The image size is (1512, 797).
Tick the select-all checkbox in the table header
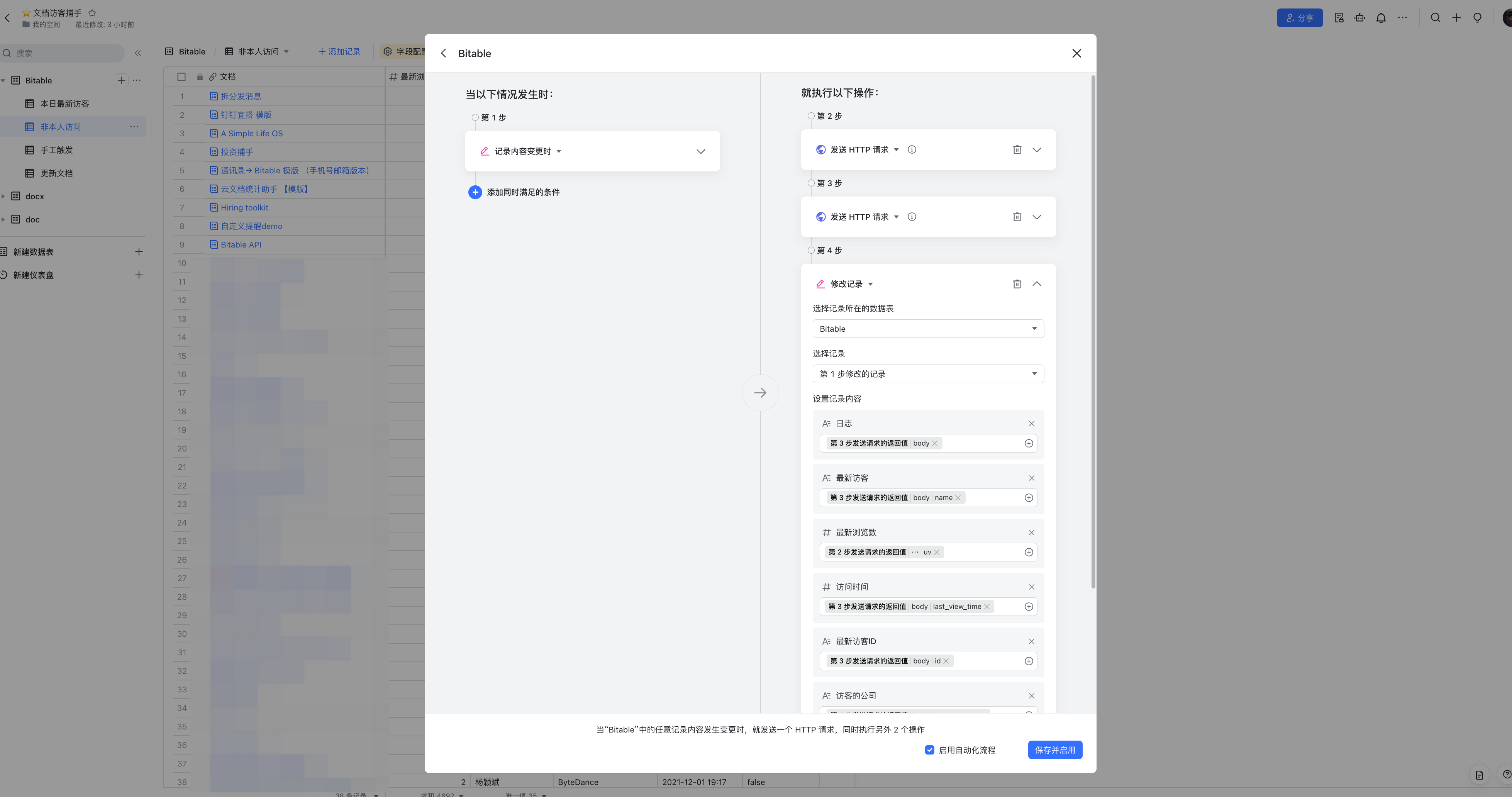[181, 77]
